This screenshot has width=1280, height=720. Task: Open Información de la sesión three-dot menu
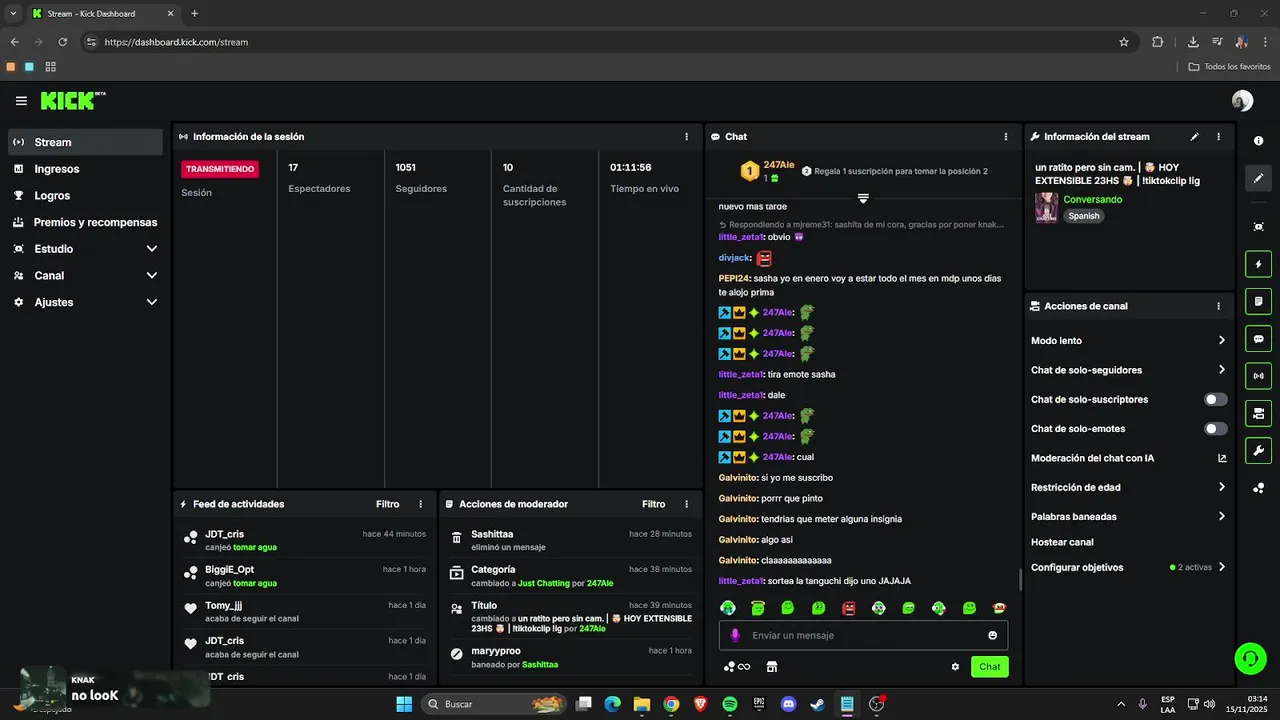[686, 137]
